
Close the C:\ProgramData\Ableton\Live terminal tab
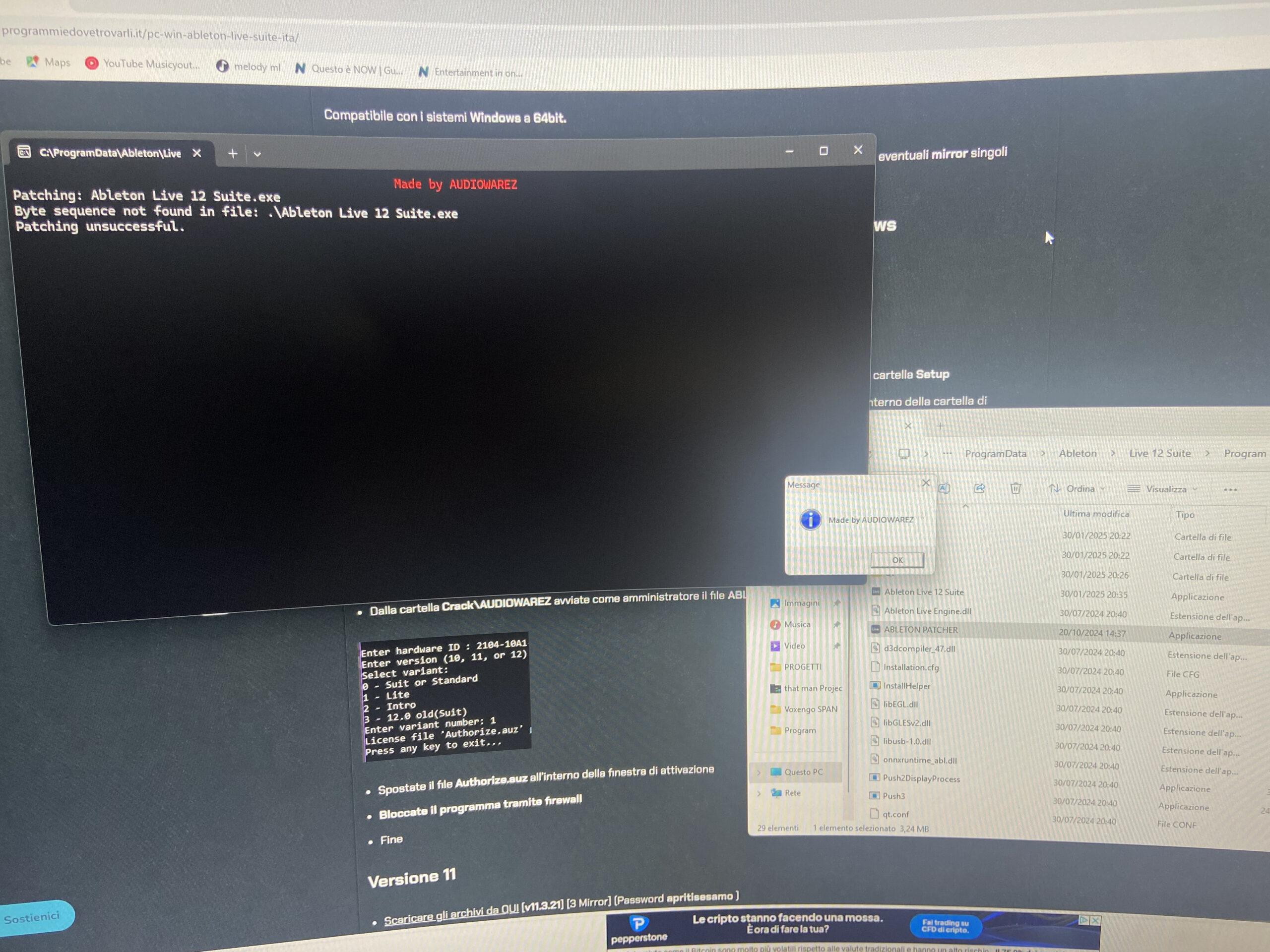pyautogui.click(x=197, y=153)
